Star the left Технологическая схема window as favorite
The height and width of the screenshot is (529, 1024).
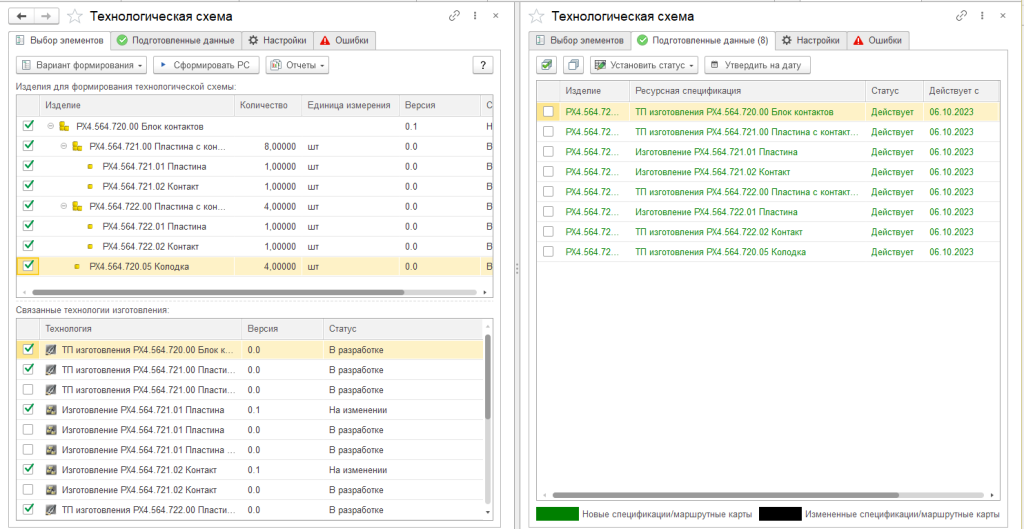74,16
